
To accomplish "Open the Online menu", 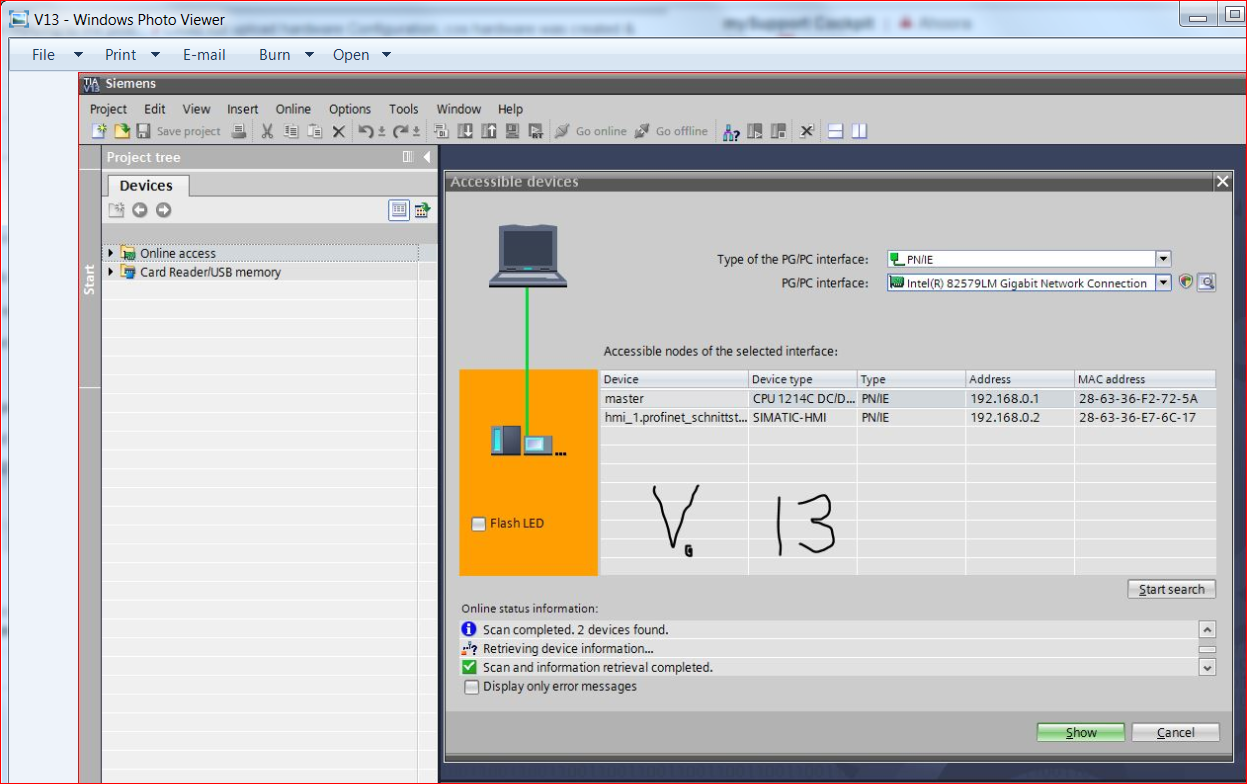I will coord(293,109).
